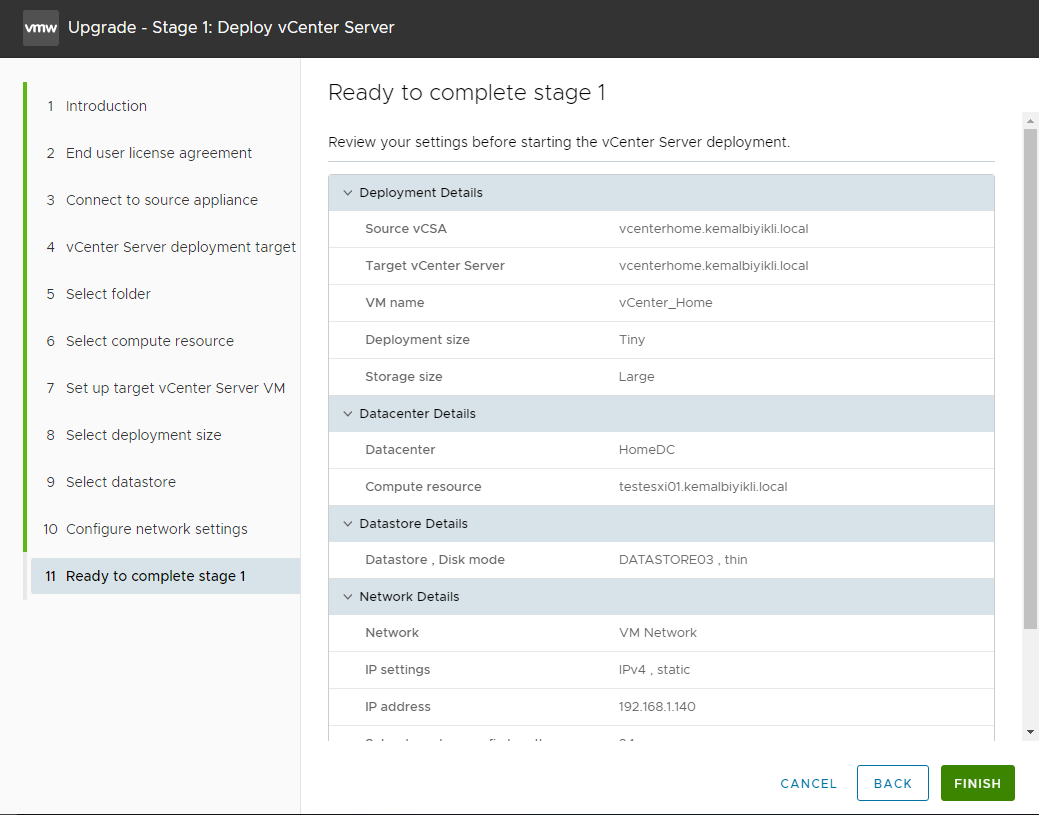Screen dimensions: 1039x815
Task: Click the DATASTORE03 , thin value
Action: coord(683,560)
